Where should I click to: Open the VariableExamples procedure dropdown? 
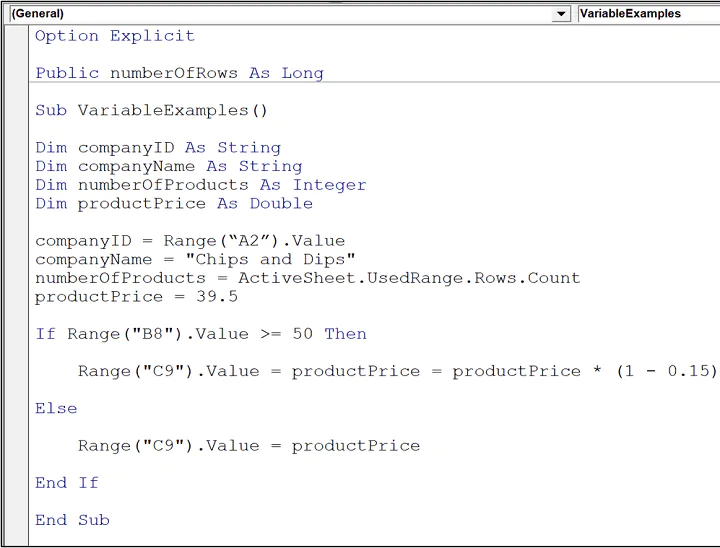click(648, 14)
